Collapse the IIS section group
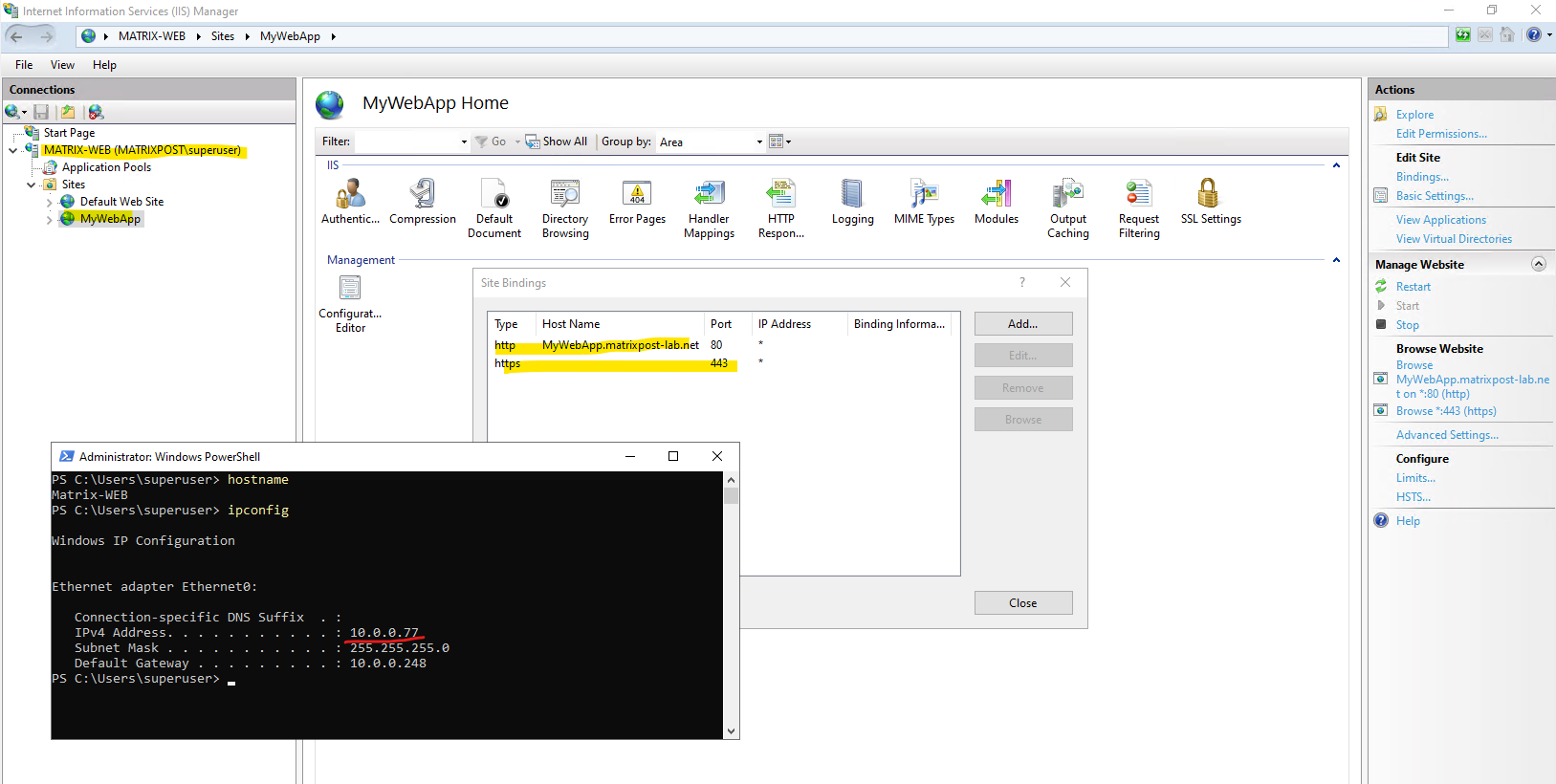This screenshot has width=1556, height=784. [x=1336, y=165]
